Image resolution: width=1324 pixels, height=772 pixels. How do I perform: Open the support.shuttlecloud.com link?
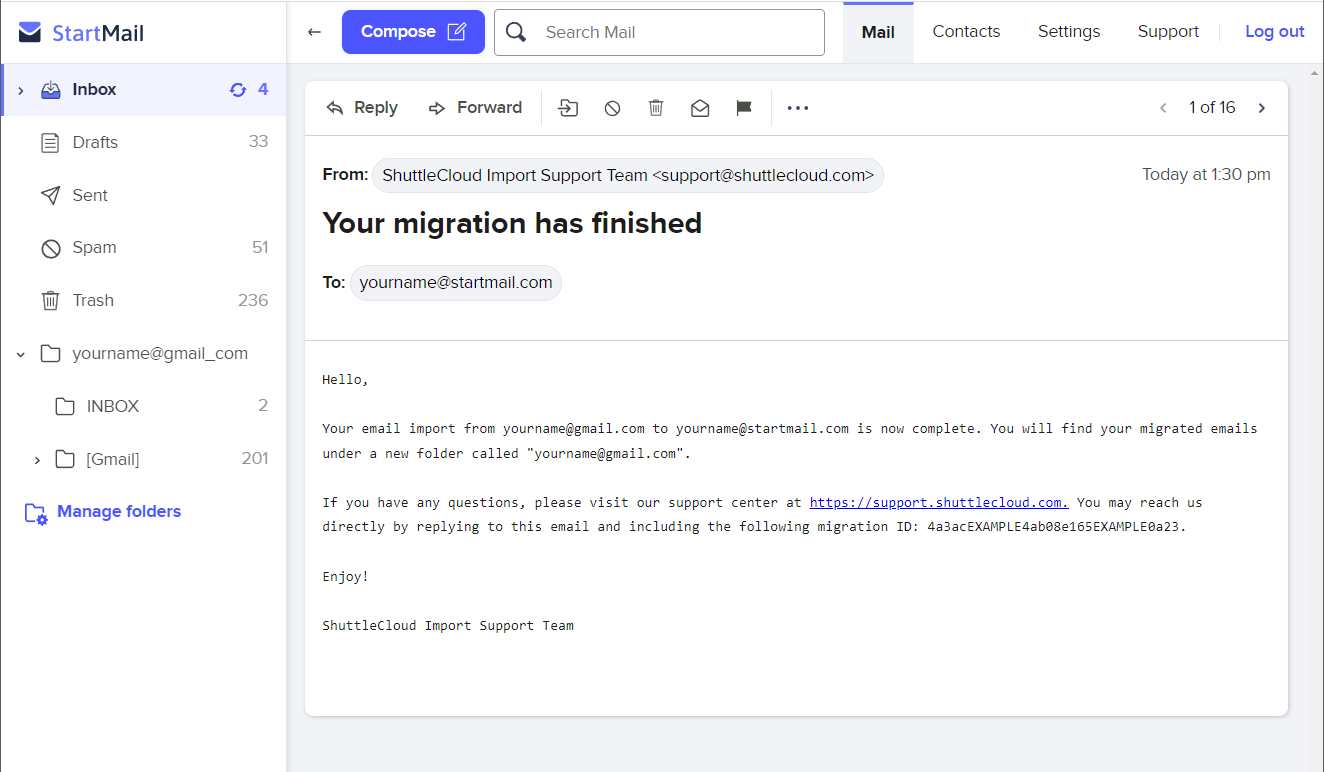click(x=938, y=502)
